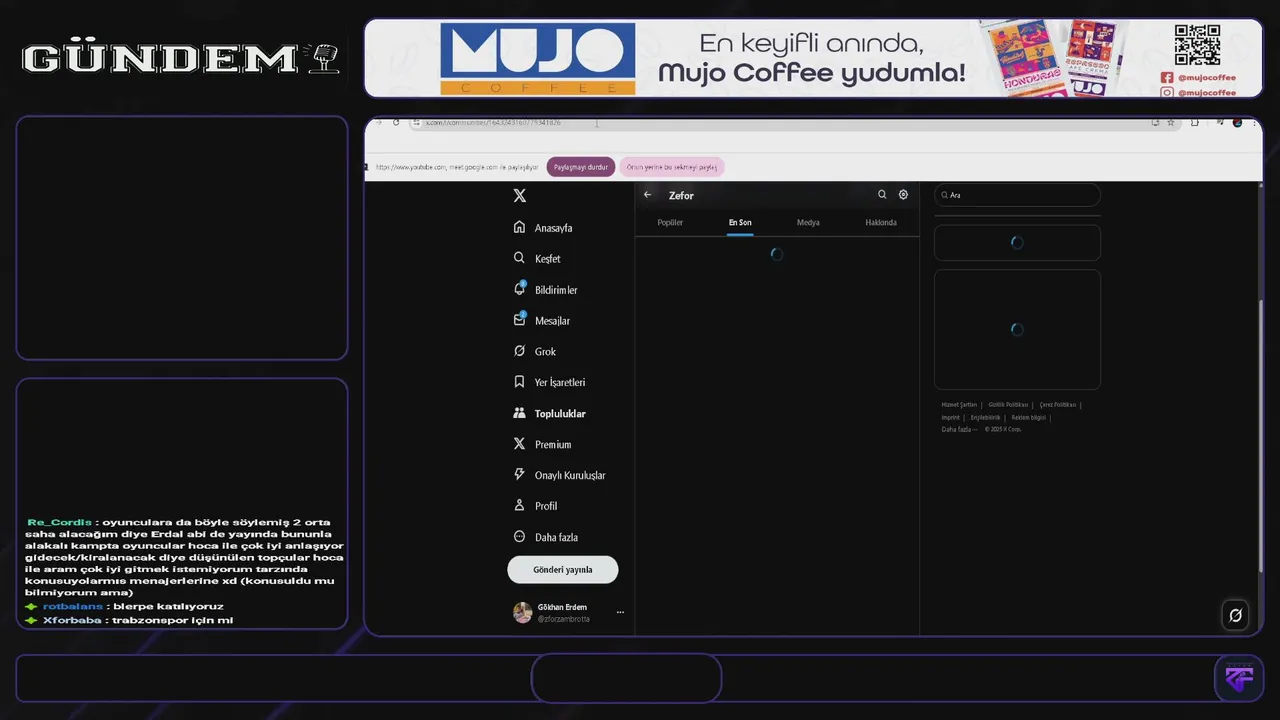1280x720 pixels.
Task: Click Re_Cordis chat username
Action: click(59, 522)
